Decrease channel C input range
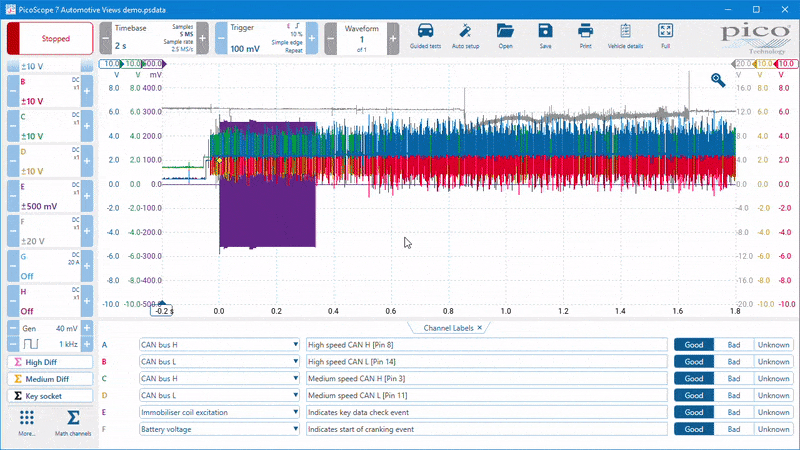 point(13,126)
